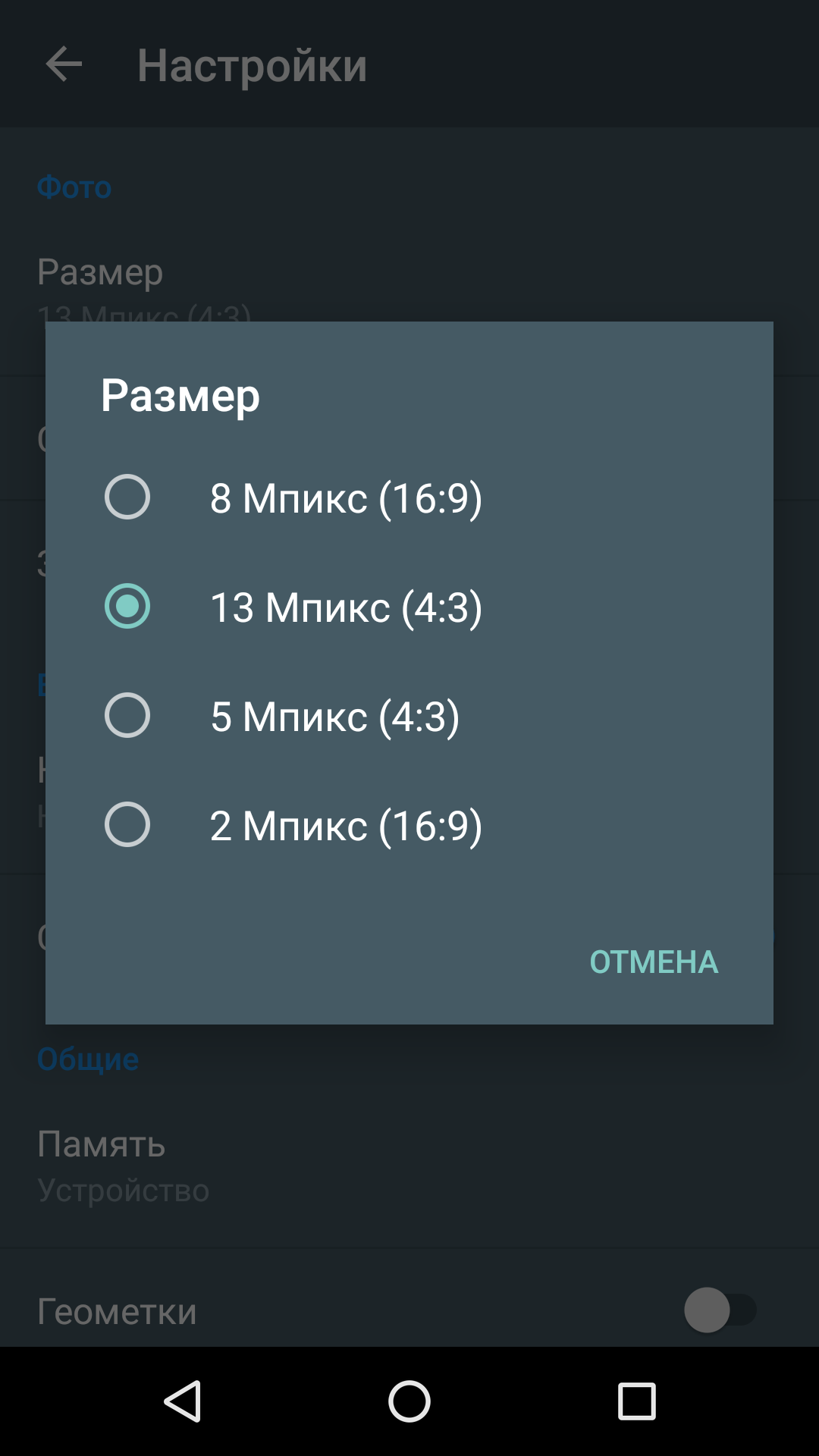Open the Размер setting behind the dialog
Image resolution: width=819 pixels, height=1456 pixels.
pyautogui.click(x=409, y=288)
